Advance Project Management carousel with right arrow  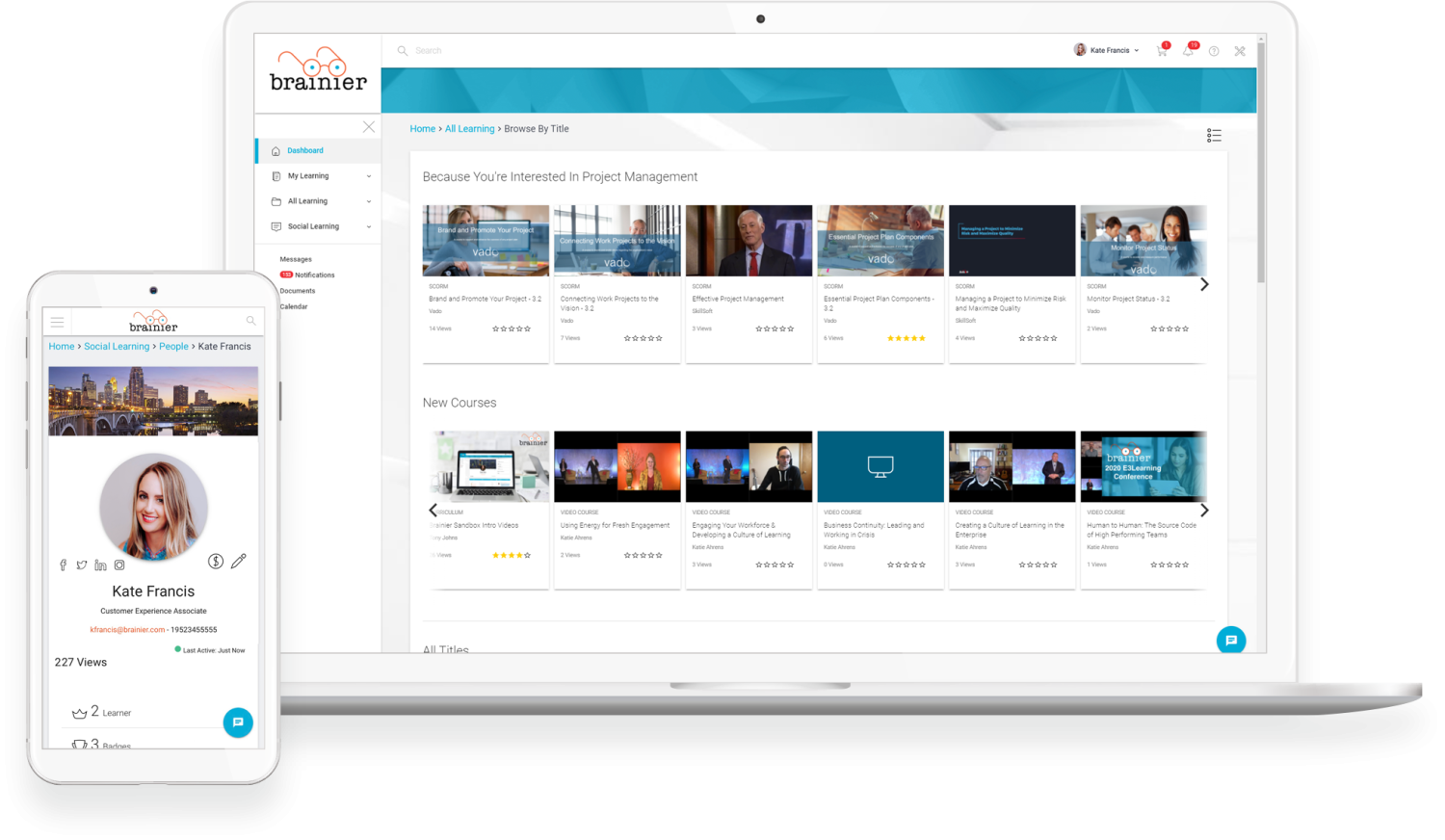pos(1204,284)
